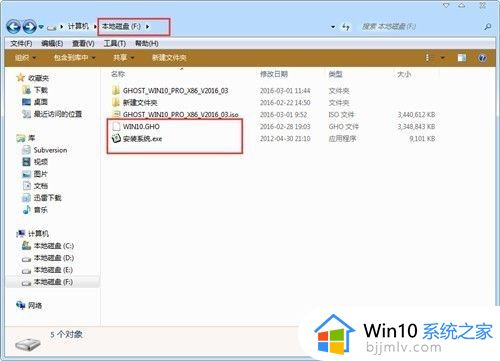
Task: Click 新建文件夹 toolbar button
Action: point(169,58)
